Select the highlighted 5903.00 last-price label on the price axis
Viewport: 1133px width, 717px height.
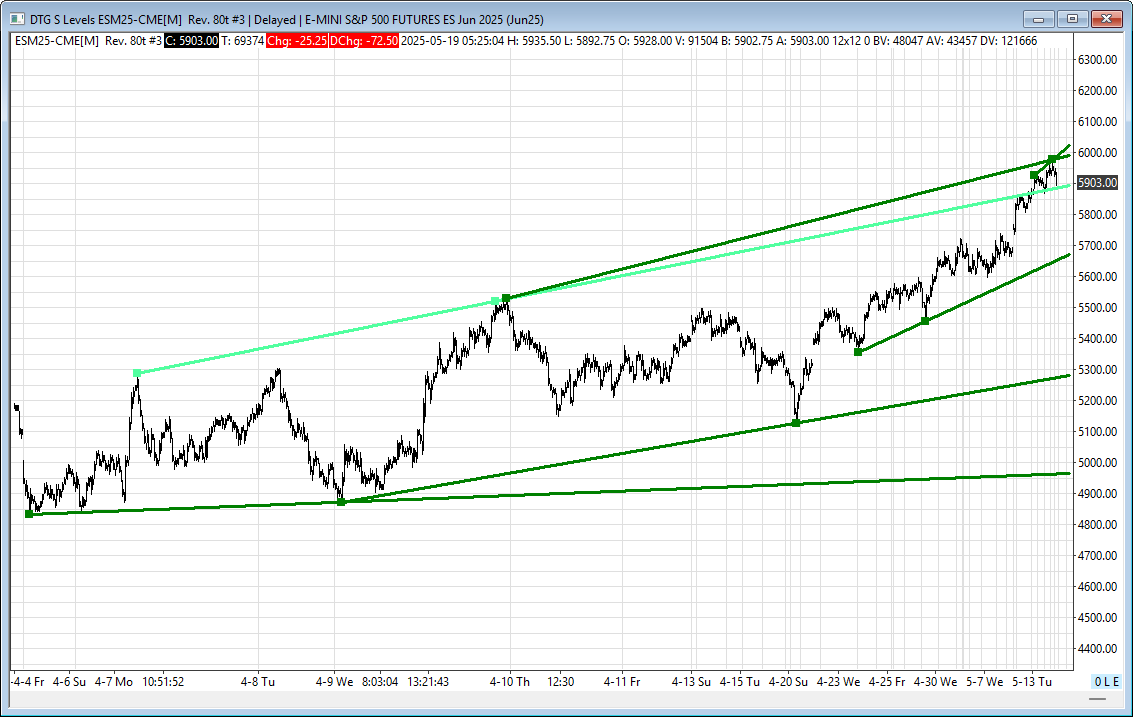[x=1097, y=183]
